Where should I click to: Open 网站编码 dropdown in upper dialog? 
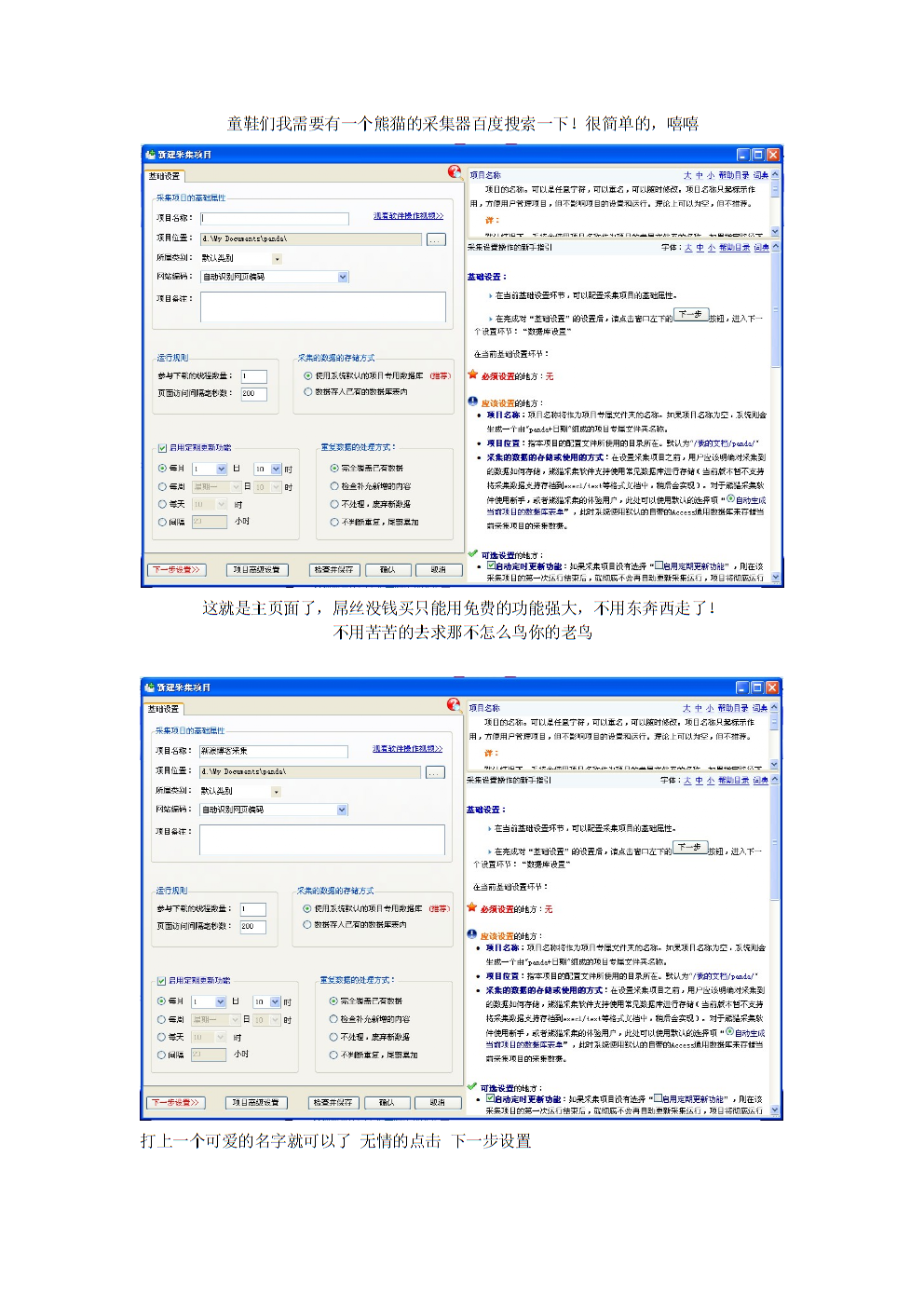click(x=343, y=277)
